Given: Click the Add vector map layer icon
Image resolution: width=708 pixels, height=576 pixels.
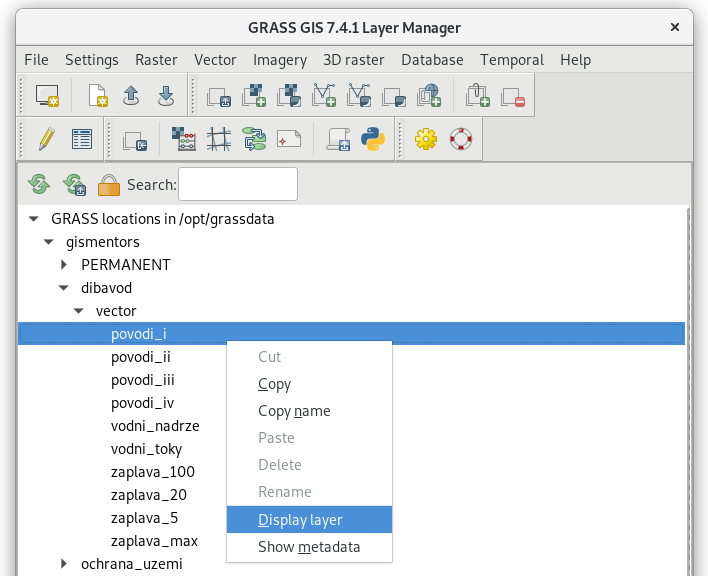Looking at the screenshot, I should (324, 95).
